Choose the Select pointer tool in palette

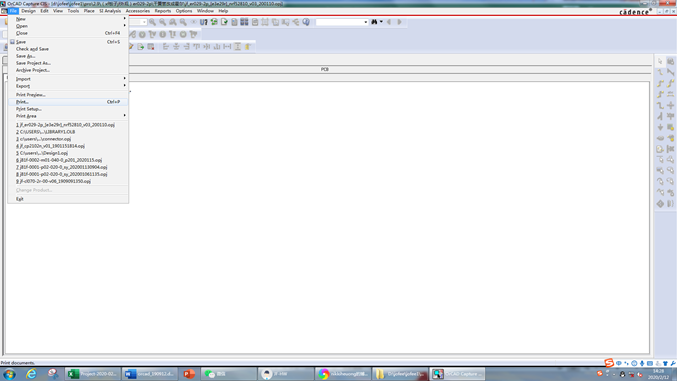[x=660, y=62]
